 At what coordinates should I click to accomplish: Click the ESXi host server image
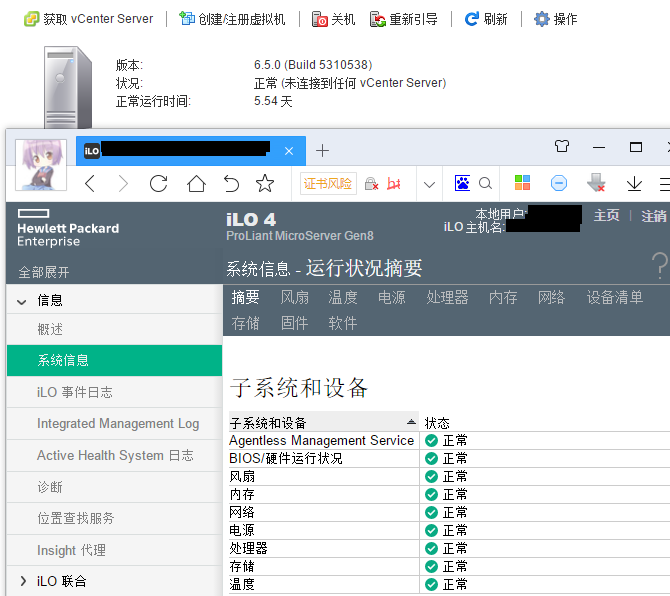pos(68,87)
